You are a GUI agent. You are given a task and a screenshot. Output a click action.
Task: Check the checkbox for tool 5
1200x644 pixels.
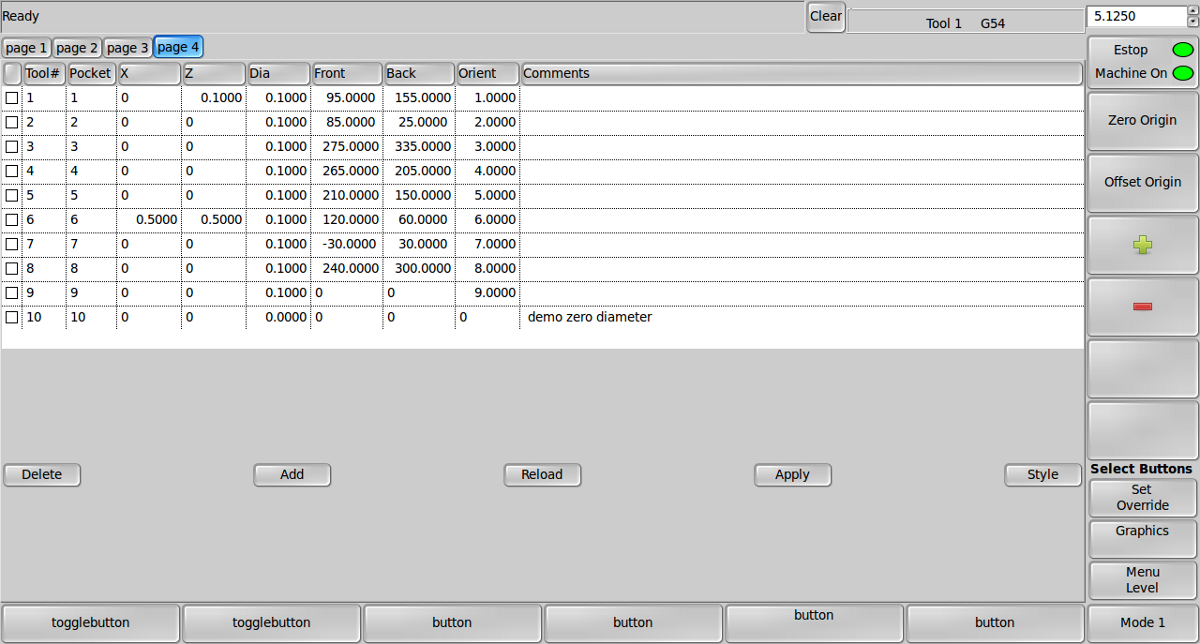12,195
